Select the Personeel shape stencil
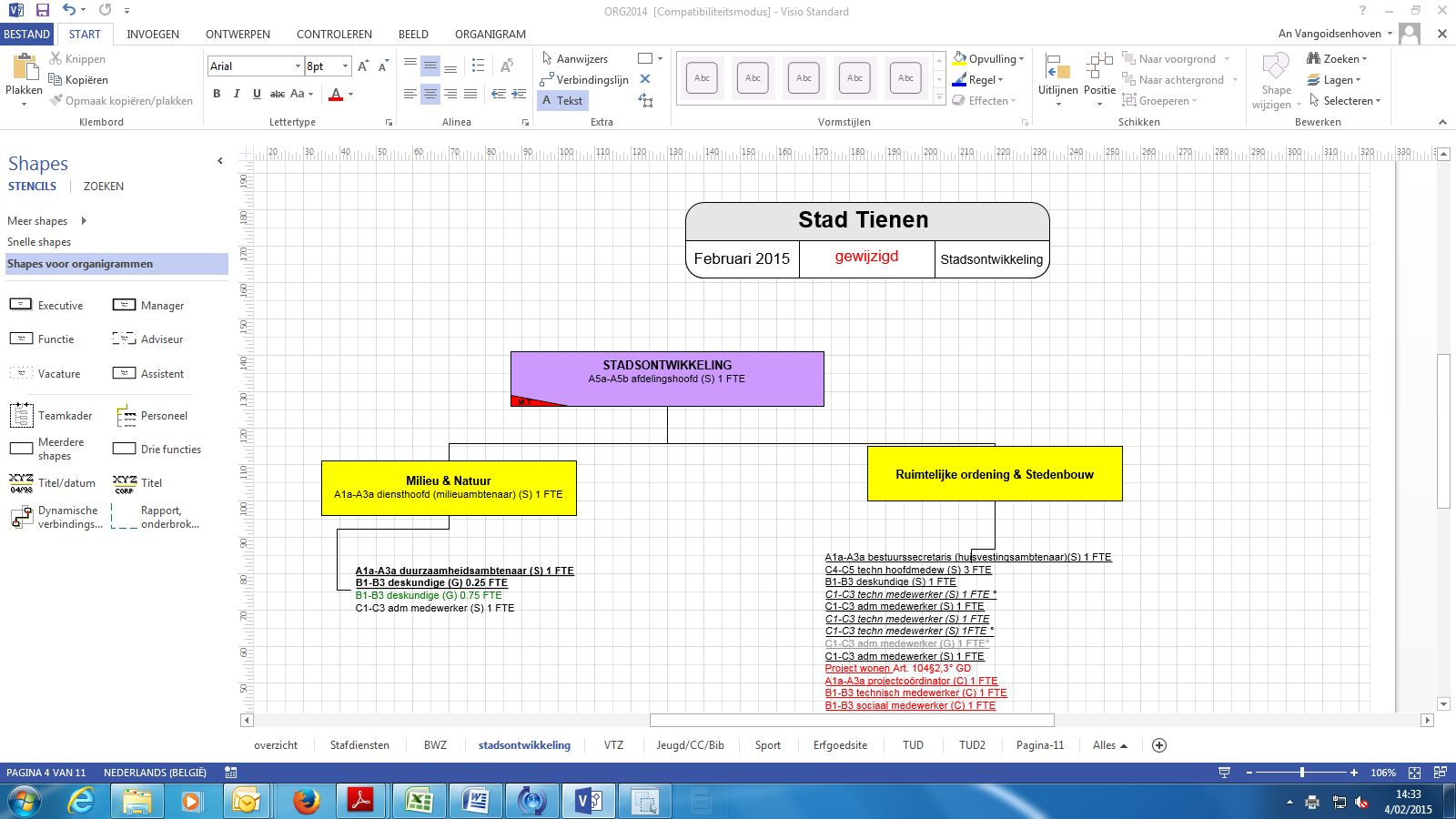This screenshot has width=1456, height=819. (150, 416)
